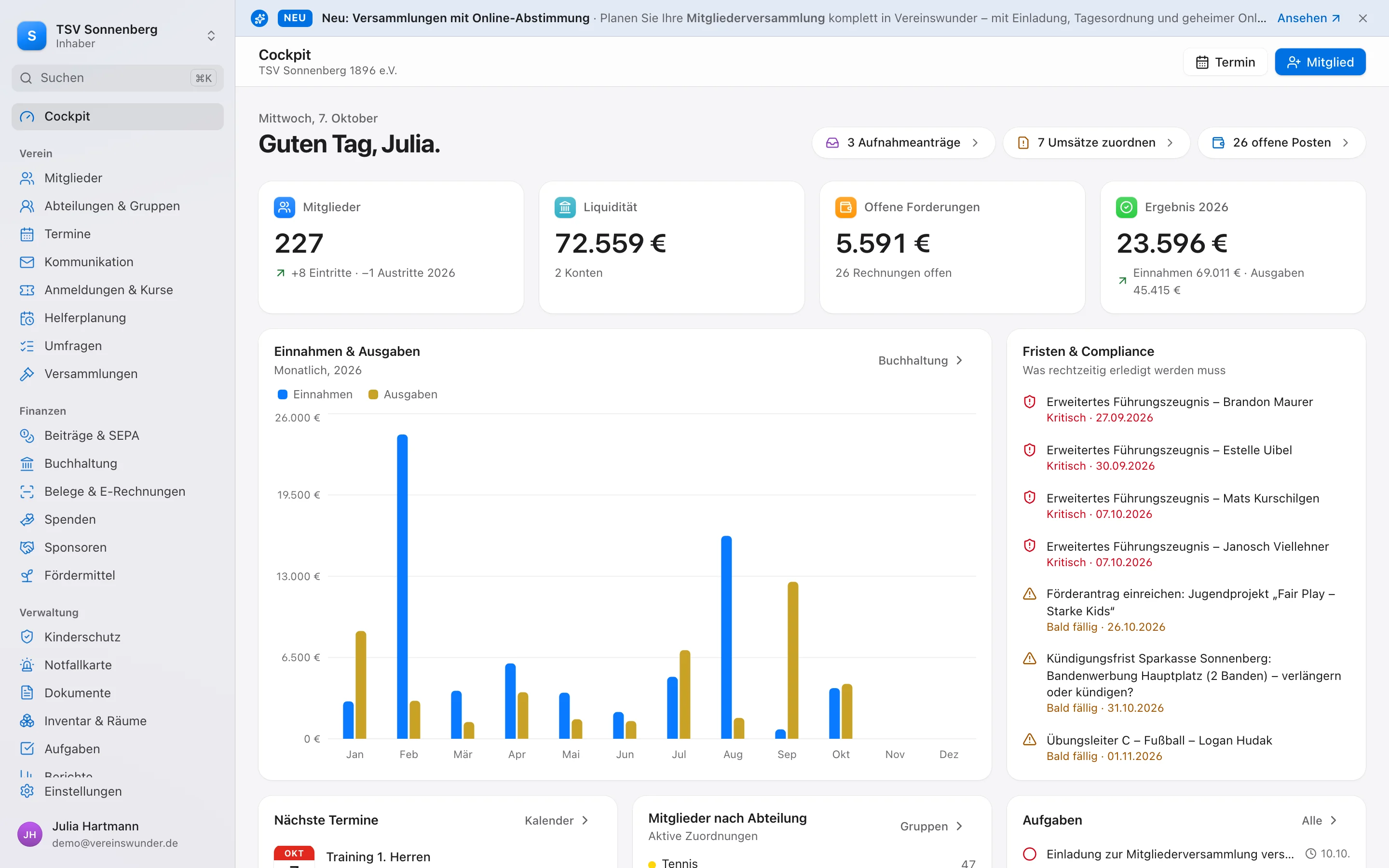Open Fördermittel page
The height and width of the screenshot is (868, 1389).
(117, 575)
